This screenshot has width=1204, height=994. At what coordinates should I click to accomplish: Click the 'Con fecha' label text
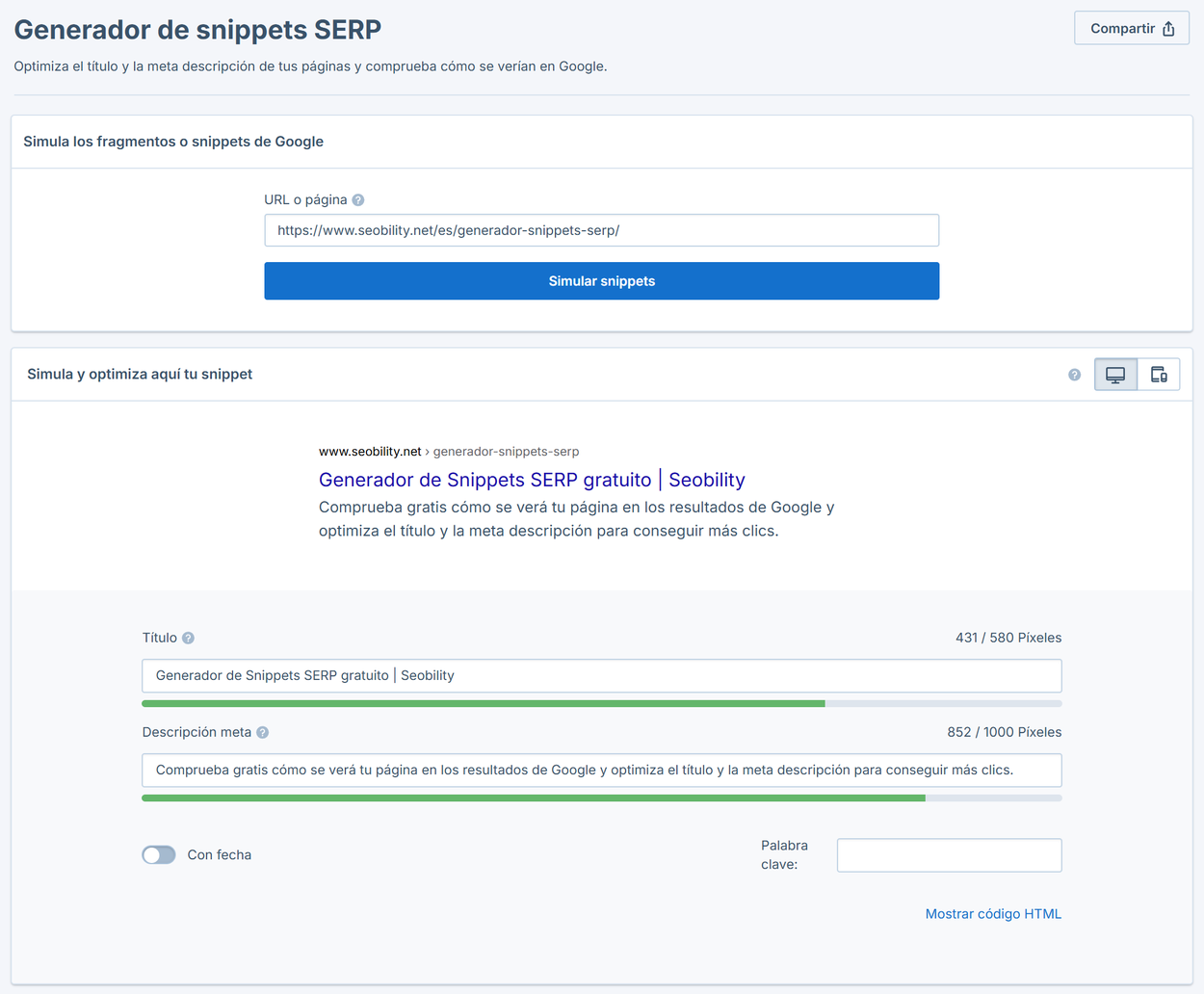220,855
